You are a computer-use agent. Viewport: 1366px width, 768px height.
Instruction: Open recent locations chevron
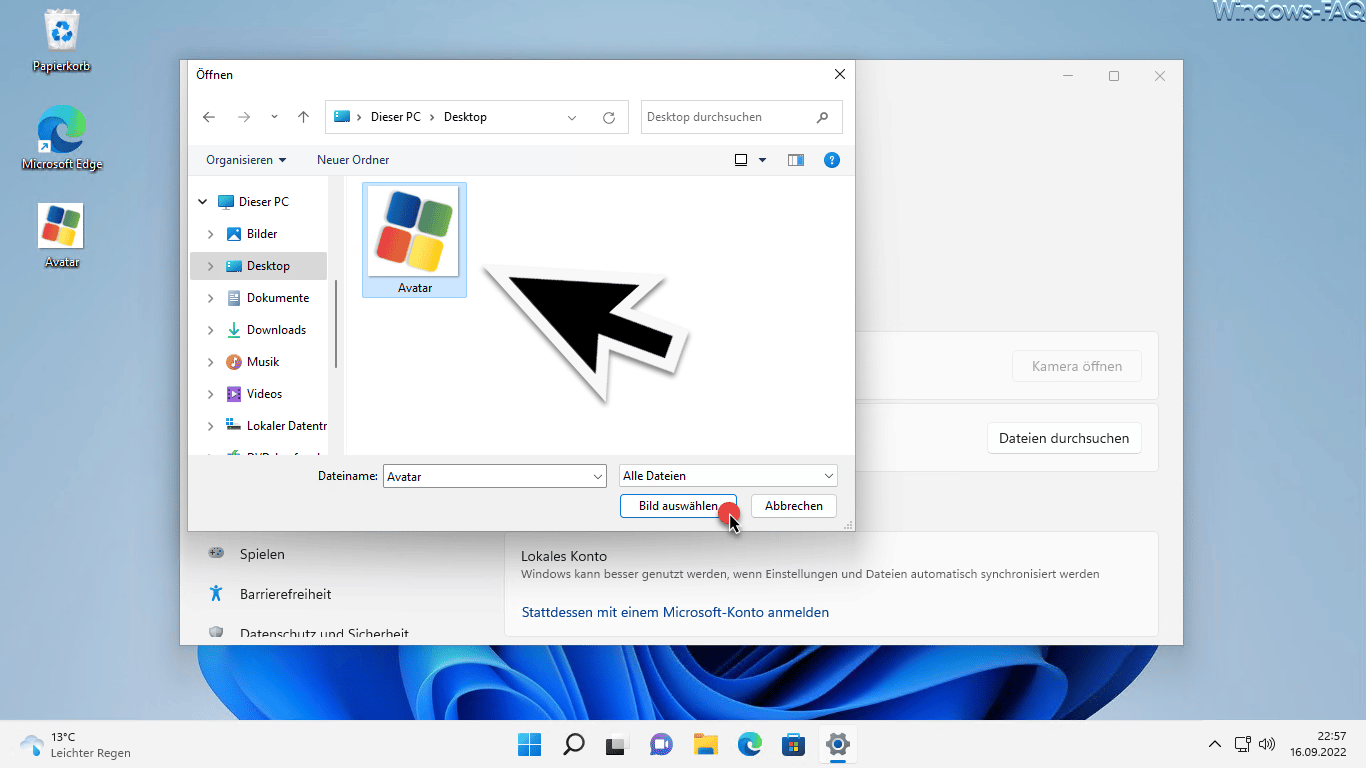pos(274,117)
